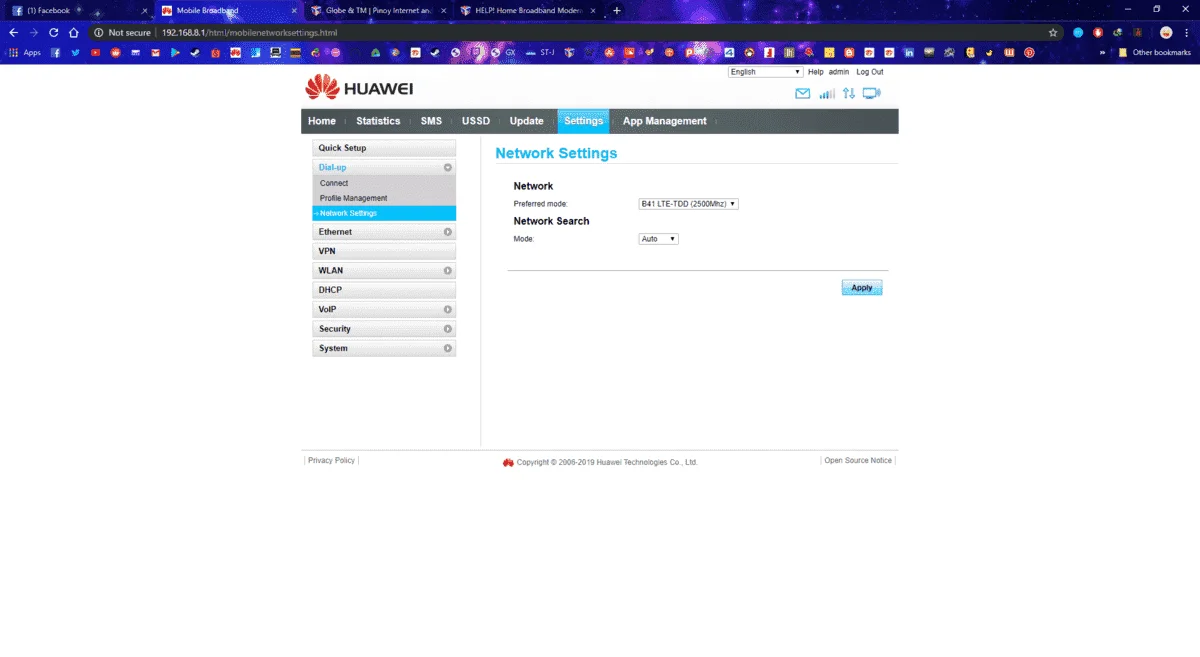Open Chrome profile avatar
The image size is (1200, 657).
click(x=1166, y=32)
